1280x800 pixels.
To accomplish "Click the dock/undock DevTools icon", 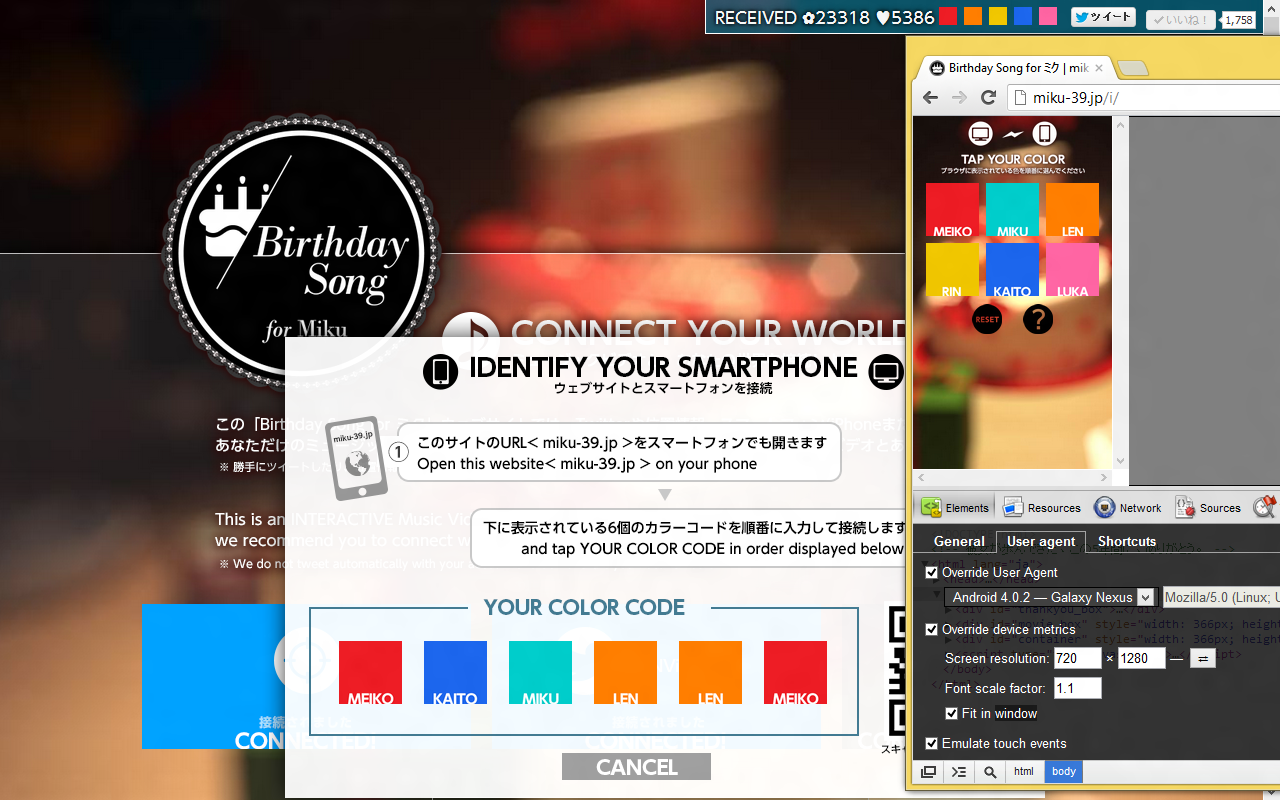I will tap(928, 771).
